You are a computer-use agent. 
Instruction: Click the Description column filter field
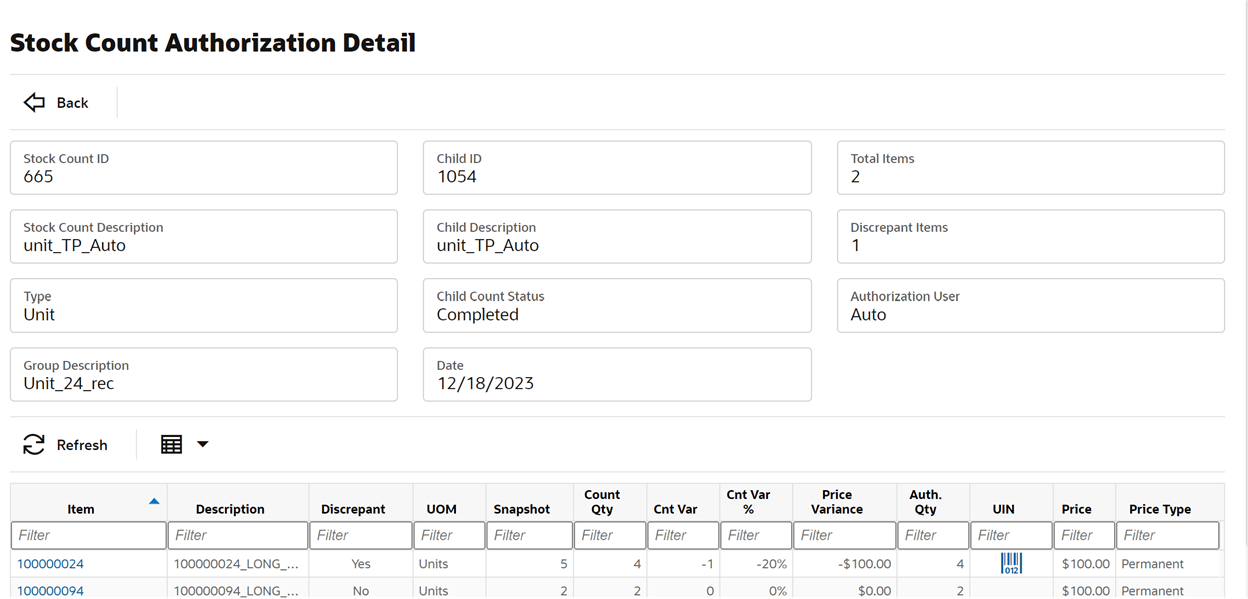click(237, 535)
